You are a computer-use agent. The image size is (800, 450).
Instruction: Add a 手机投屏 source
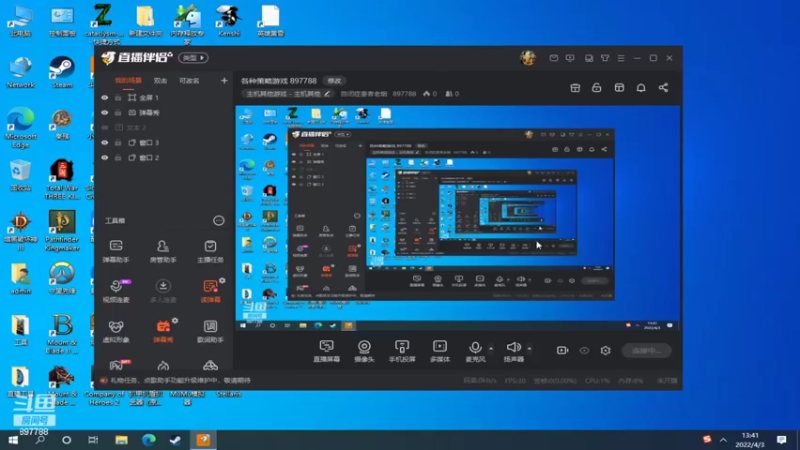click(x=402, y=351)
